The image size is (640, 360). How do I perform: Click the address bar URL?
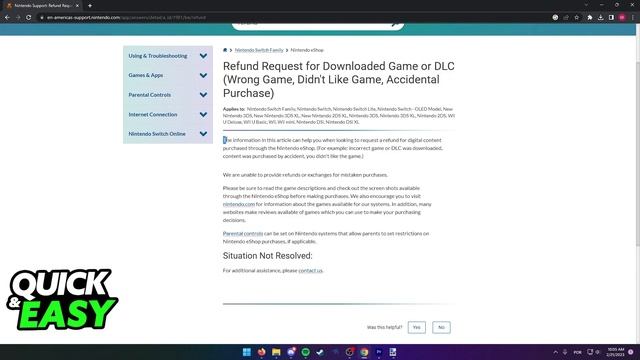tap(126, 18)
